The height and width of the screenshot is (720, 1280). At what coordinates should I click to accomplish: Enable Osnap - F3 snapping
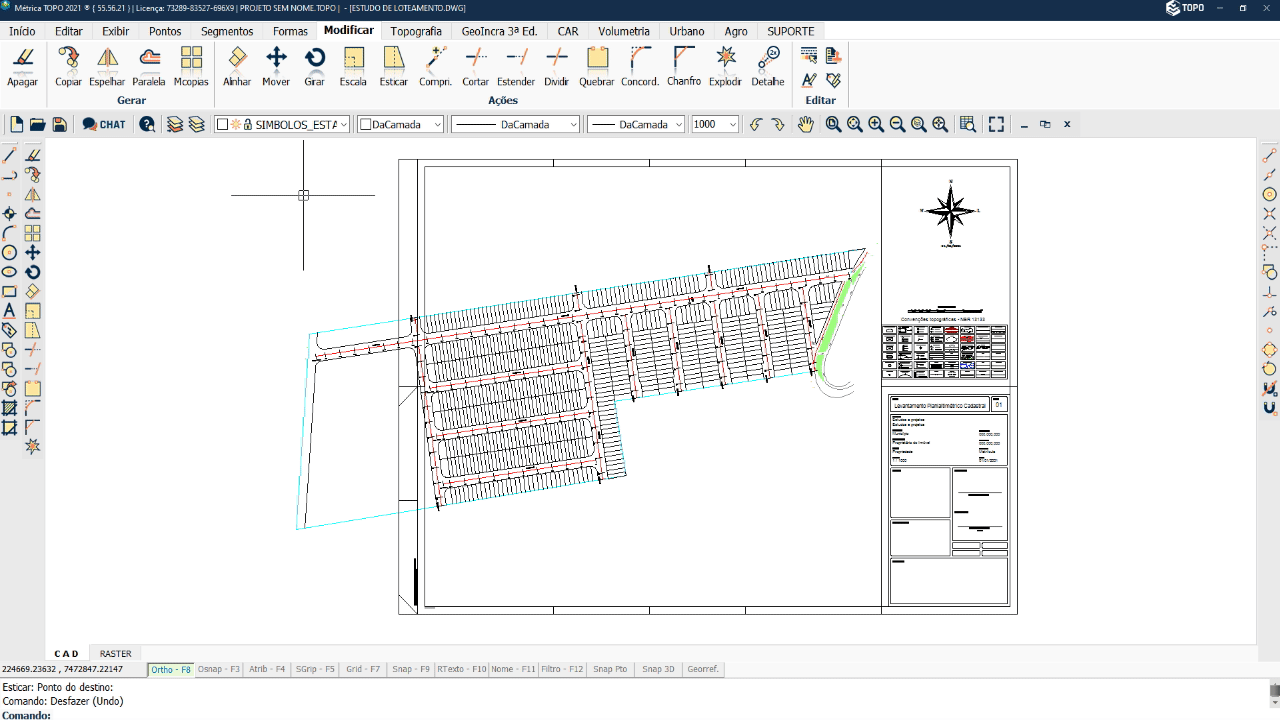click(x=218, y=669)
